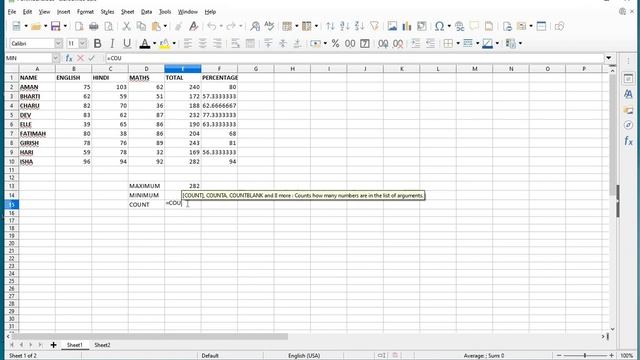Open the File menu
The height and width of the screenshot is (360, 640).
click(x=12, y=12)
